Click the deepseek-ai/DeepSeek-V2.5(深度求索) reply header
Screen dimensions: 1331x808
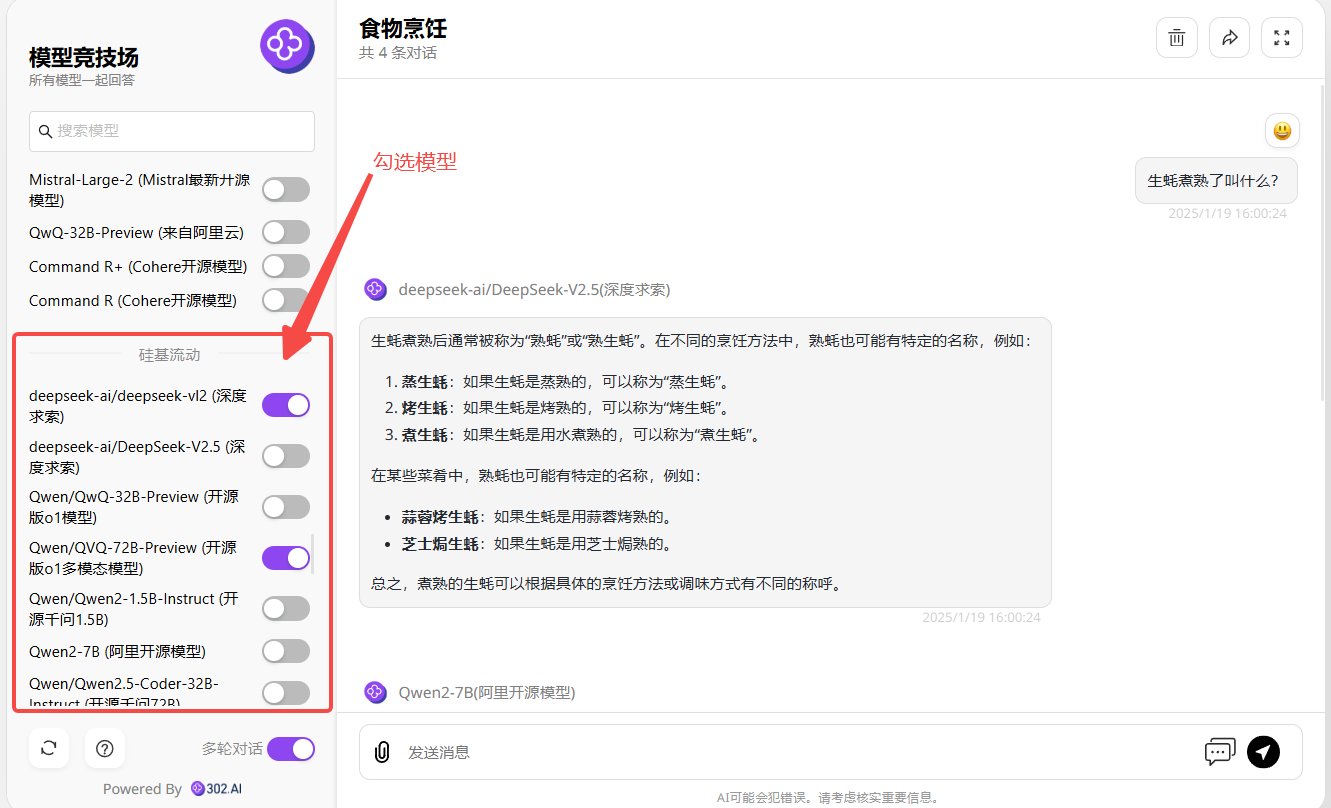(x=534, y=290)
